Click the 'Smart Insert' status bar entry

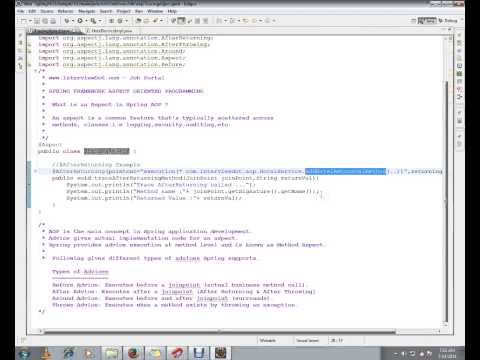307,340
